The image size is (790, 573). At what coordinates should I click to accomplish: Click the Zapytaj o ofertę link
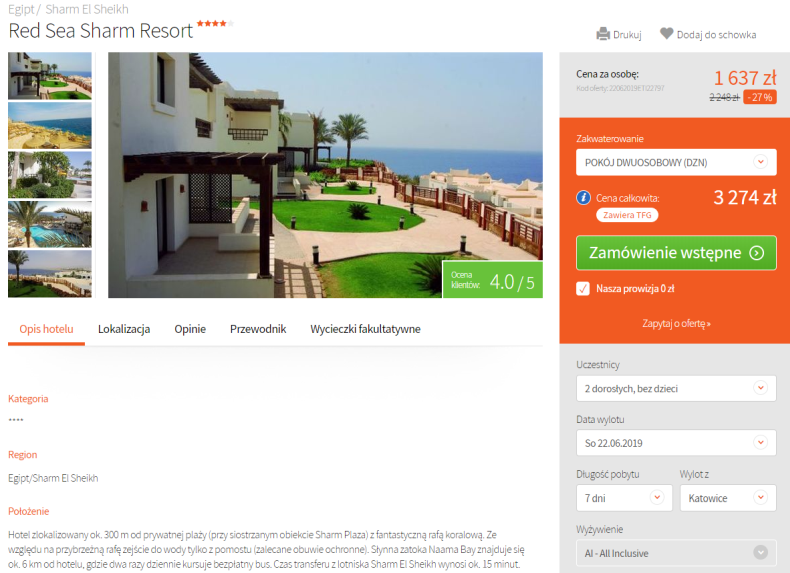point(676,324)
